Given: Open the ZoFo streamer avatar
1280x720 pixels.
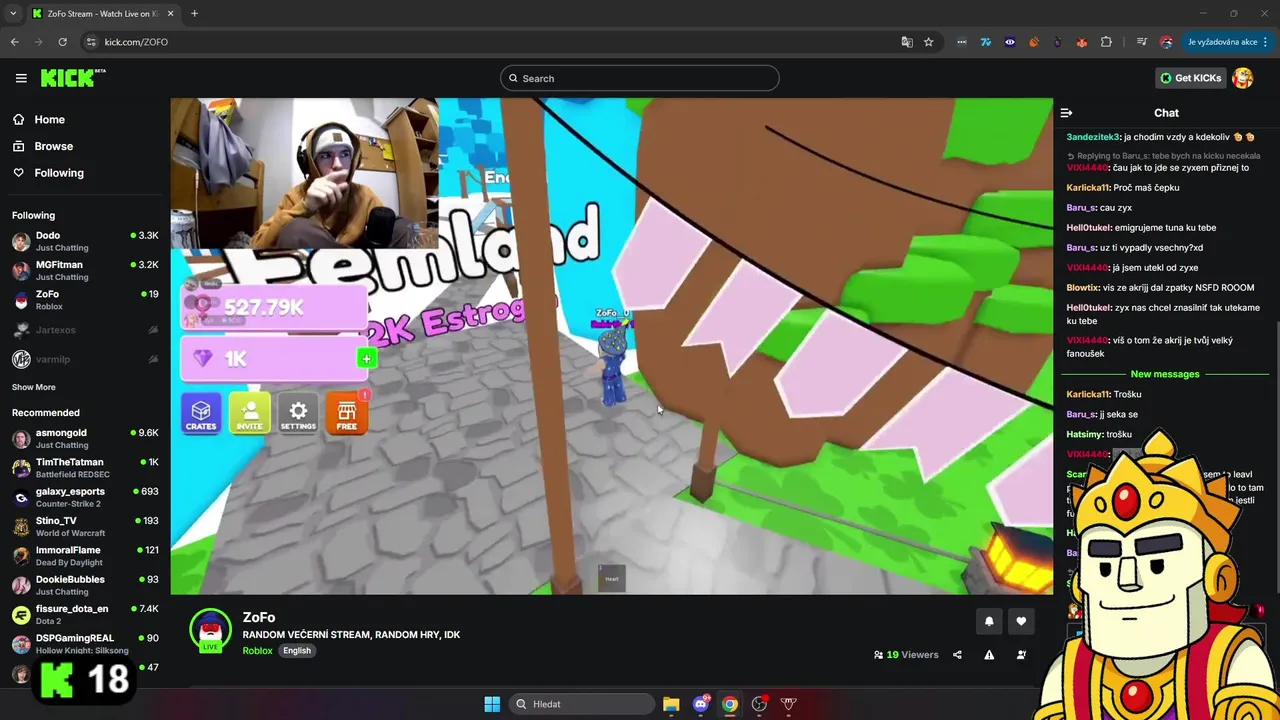Looking at the screenshot, I should [211, 630].
